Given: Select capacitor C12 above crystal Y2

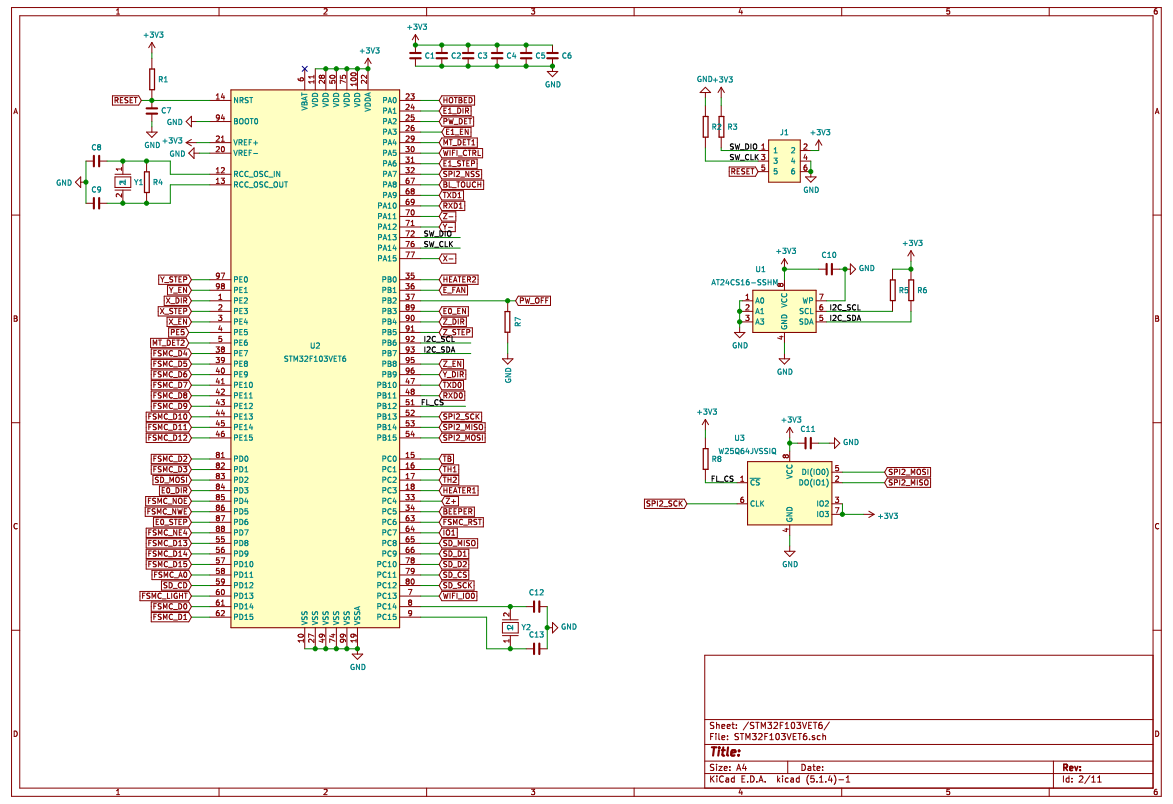Looking at the screenshot, I should (536, 606).
